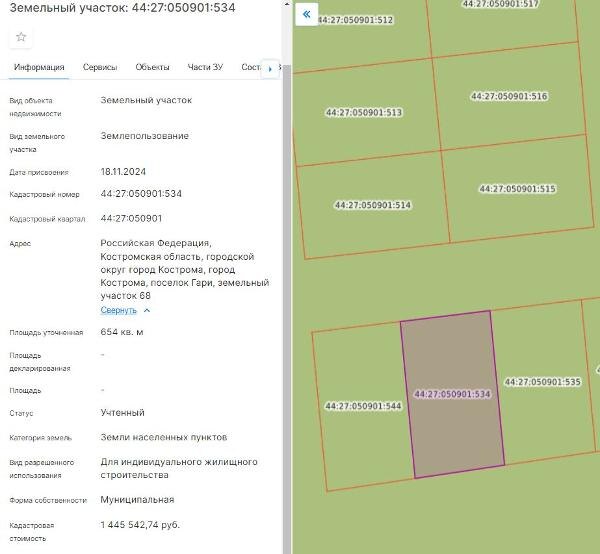Show more tabs using the right arrow
This screenshot has width=600, height=554.
(270, 69)
